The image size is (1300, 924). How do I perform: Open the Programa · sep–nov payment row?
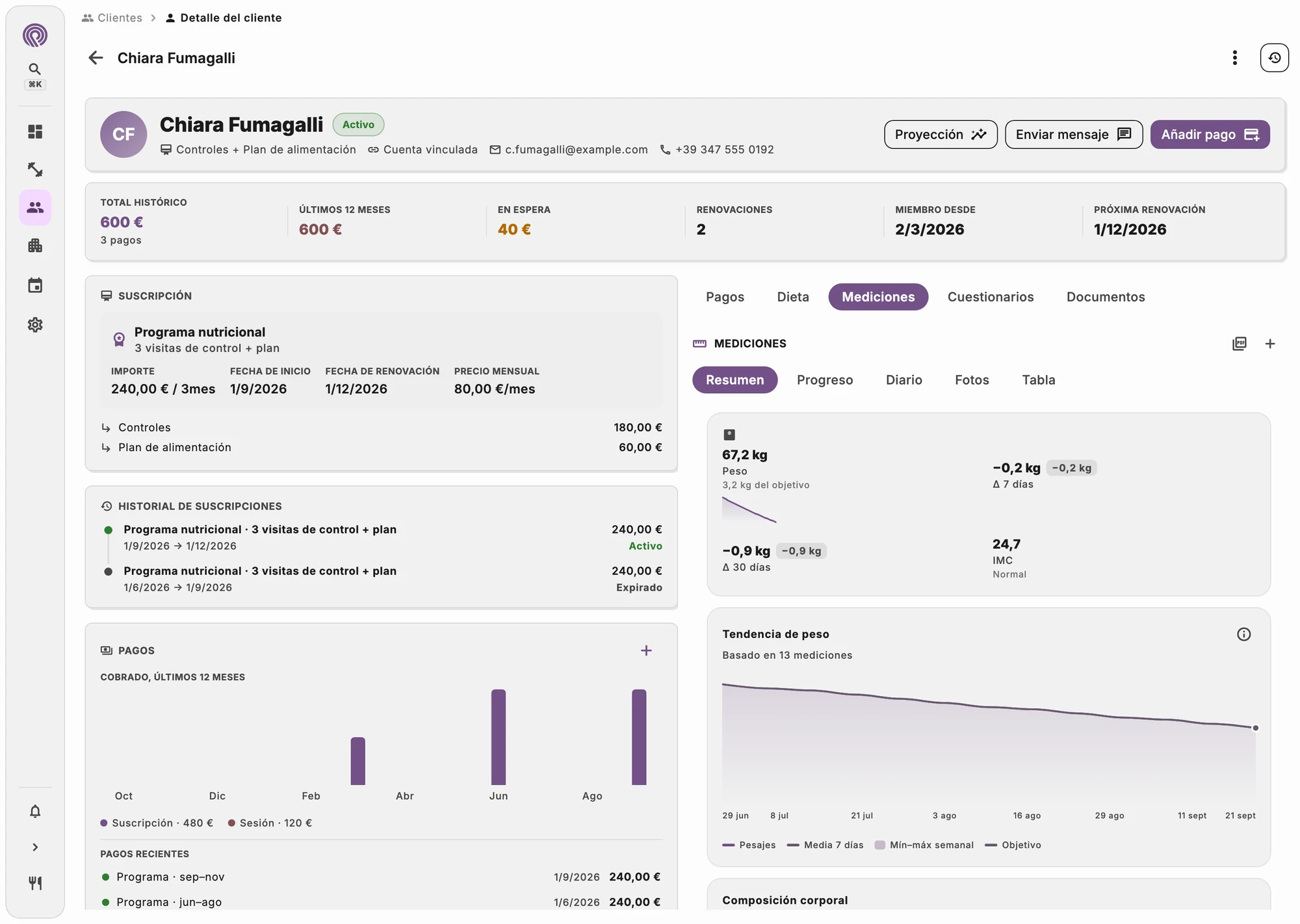point(381,877)
